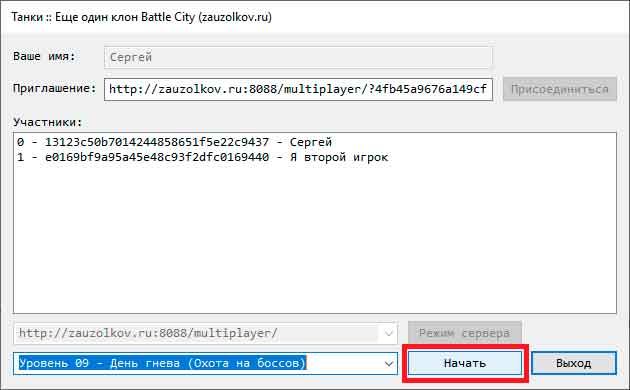Click the window title Танки Battle City

pos(141,17)
